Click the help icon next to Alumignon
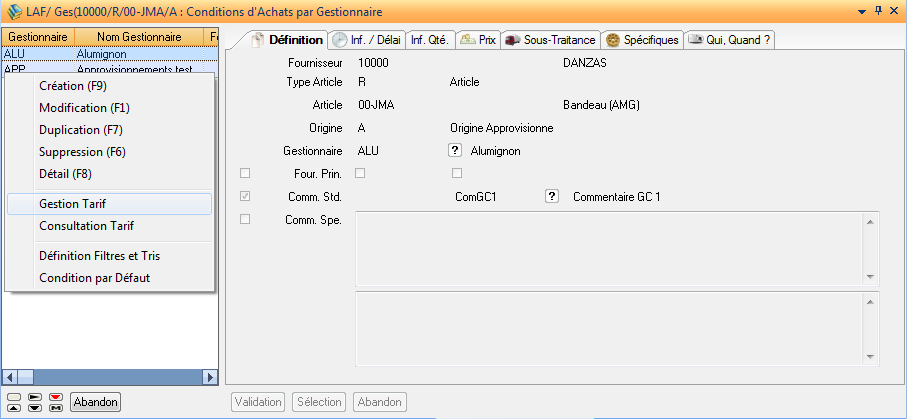Viewport: 907px width, 419px height. [x=454, y=151]
